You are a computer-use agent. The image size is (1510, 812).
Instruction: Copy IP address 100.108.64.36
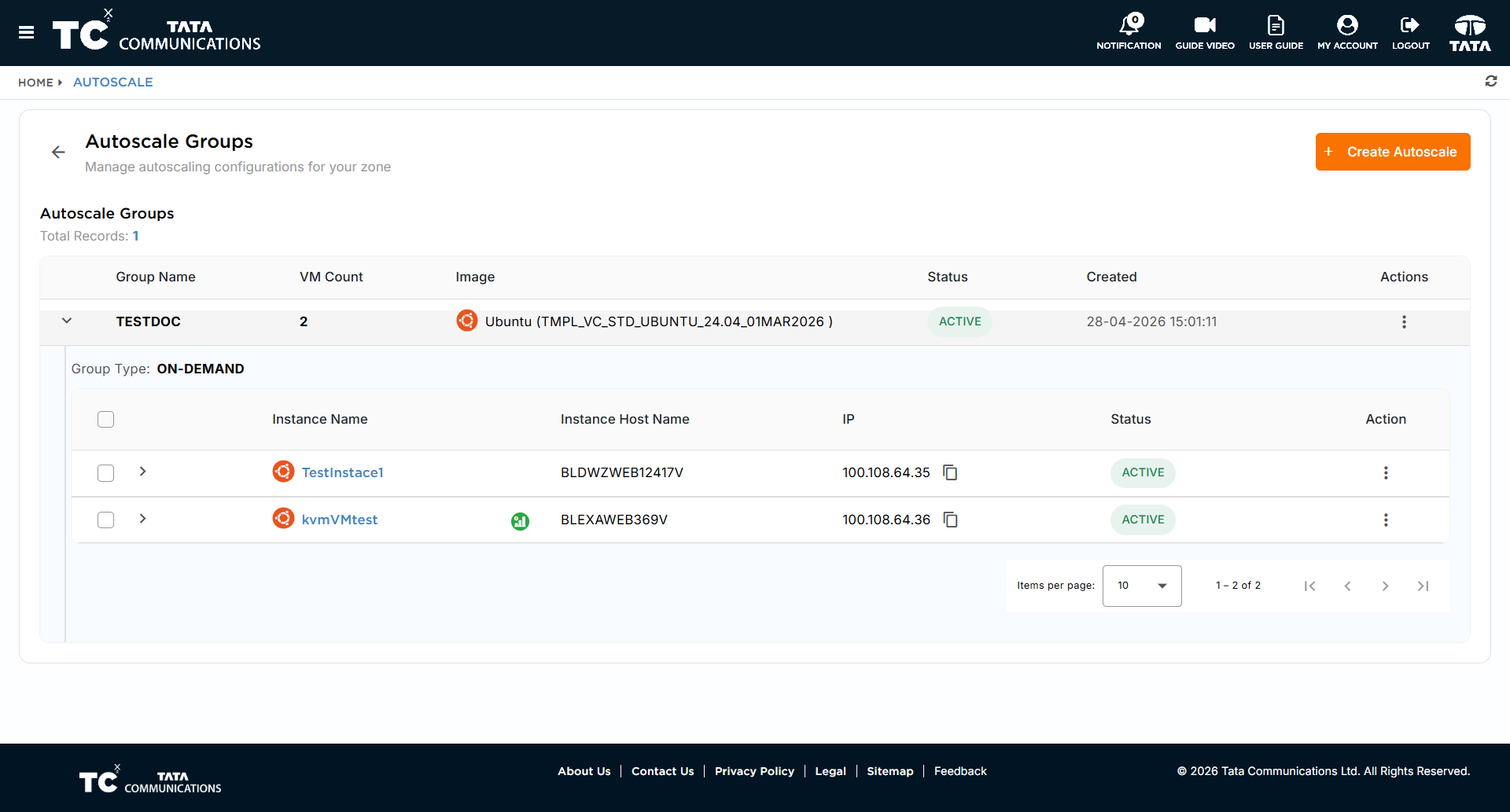coord(950,520)
